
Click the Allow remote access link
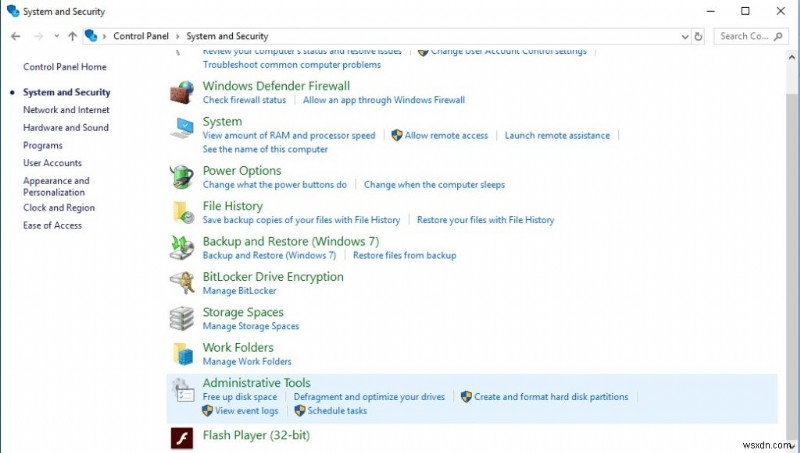pos(446,135)
